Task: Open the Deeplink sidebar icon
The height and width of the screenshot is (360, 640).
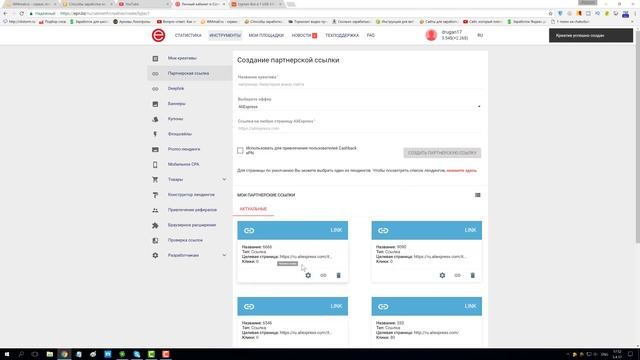Action: (155, 89)
